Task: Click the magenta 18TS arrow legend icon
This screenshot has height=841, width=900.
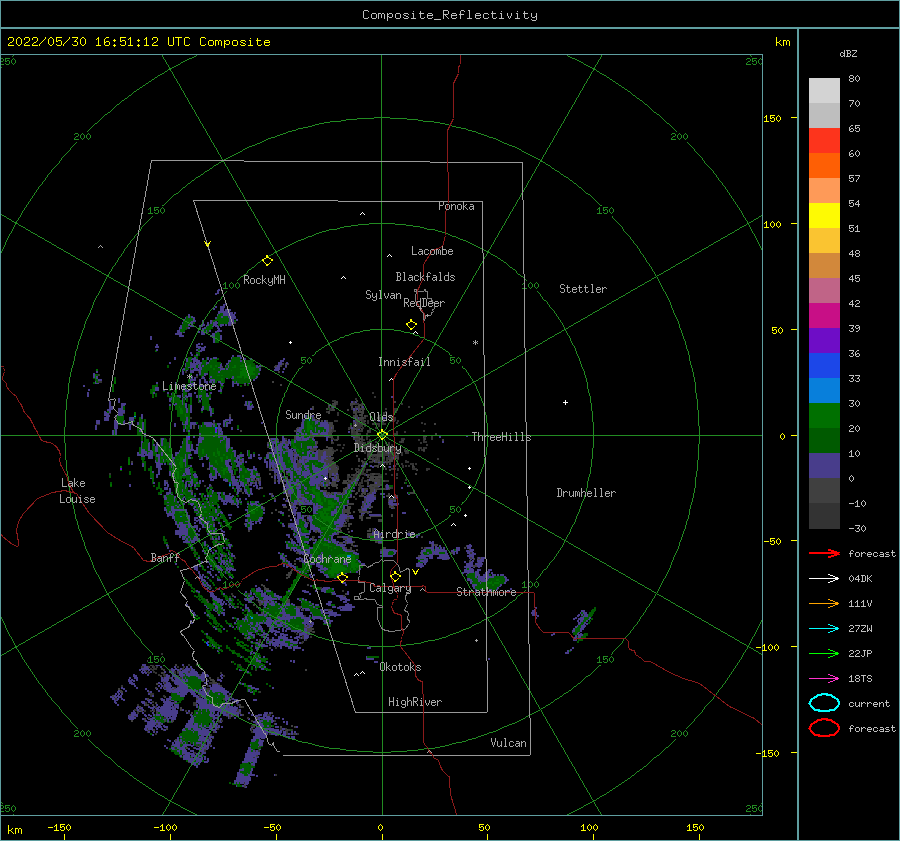Action: coord(824,679)
